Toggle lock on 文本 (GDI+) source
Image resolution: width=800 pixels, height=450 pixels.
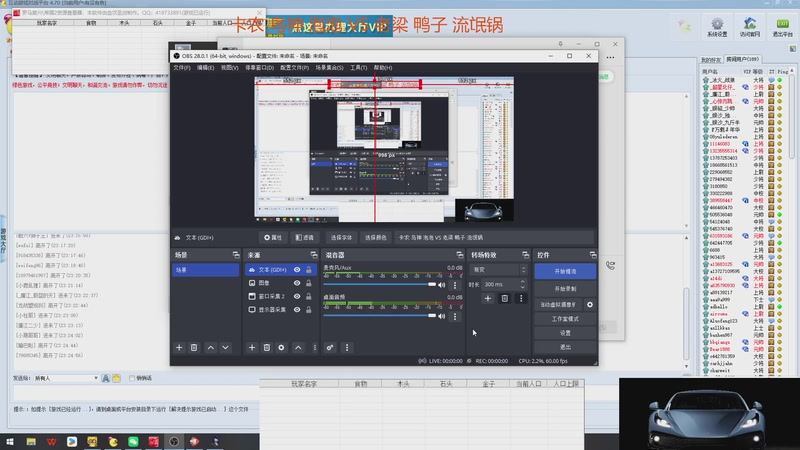pos(309,269)
